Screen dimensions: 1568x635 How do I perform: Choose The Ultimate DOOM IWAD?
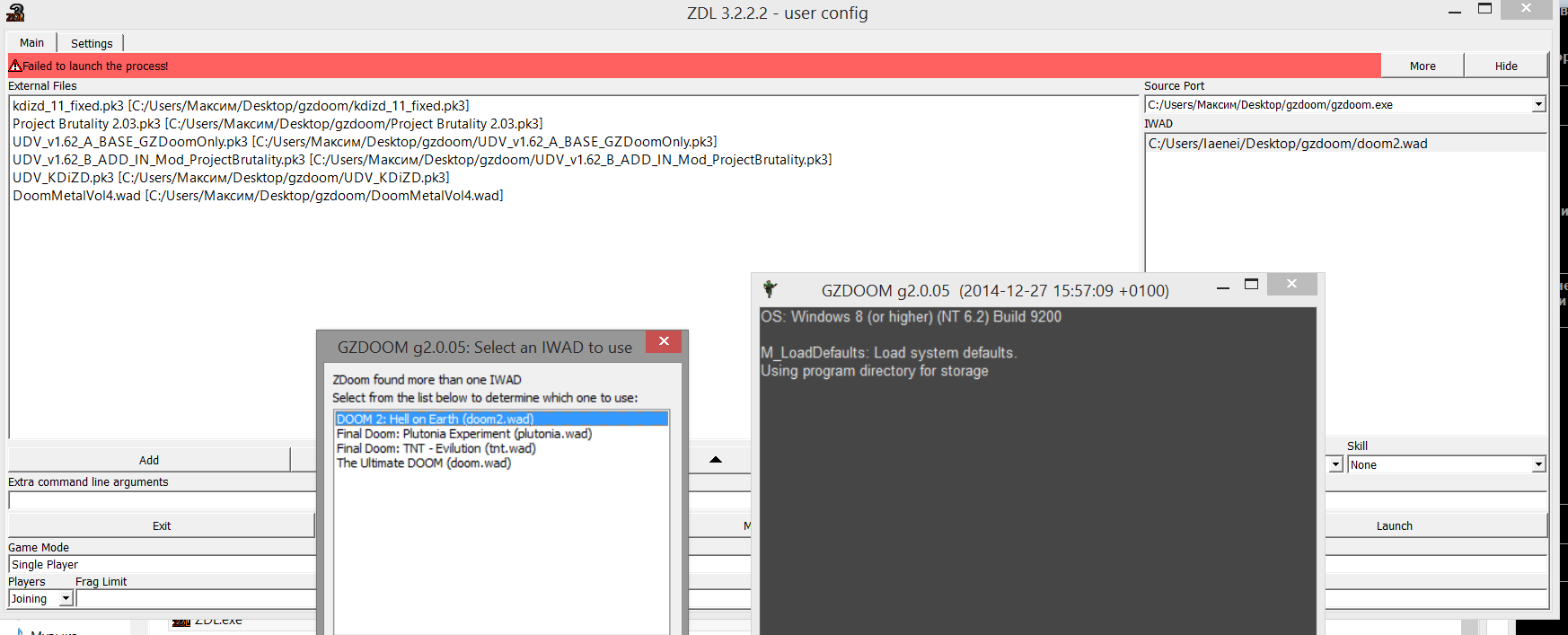point(424,463)
